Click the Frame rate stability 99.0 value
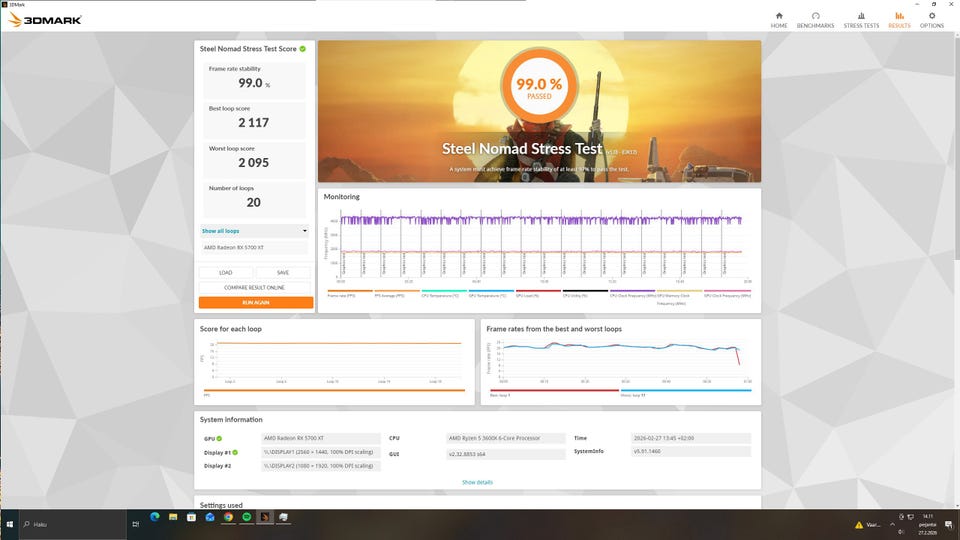The height and width of the screenshot is (540, 960). pyautogui.click(x=250, y=83)
